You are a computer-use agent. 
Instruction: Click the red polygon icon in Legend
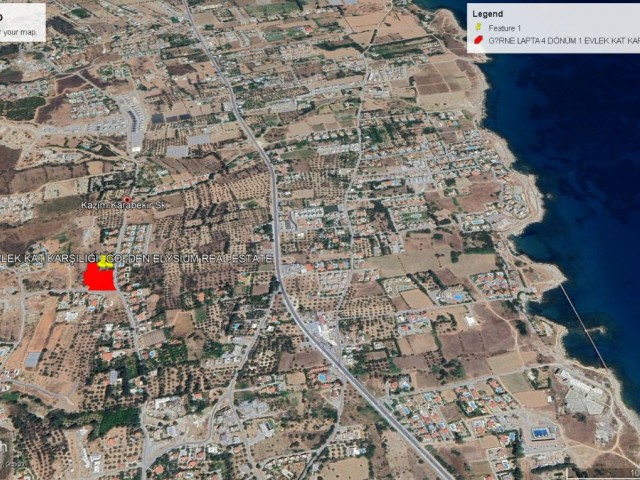coord(478,40)
